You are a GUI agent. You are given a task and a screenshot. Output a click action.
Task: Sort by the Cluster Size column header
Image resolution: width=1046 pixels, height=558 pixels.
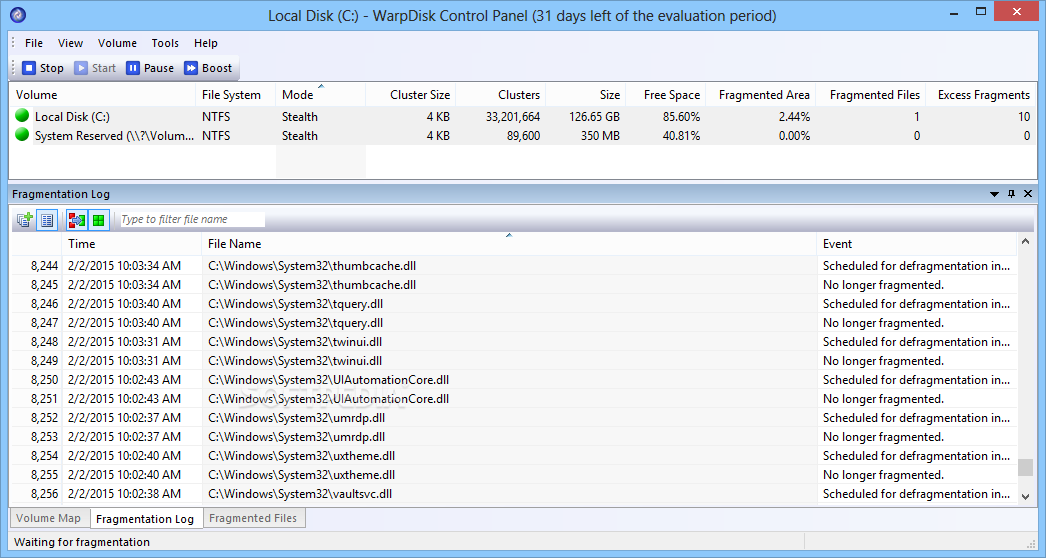[411, 95]
